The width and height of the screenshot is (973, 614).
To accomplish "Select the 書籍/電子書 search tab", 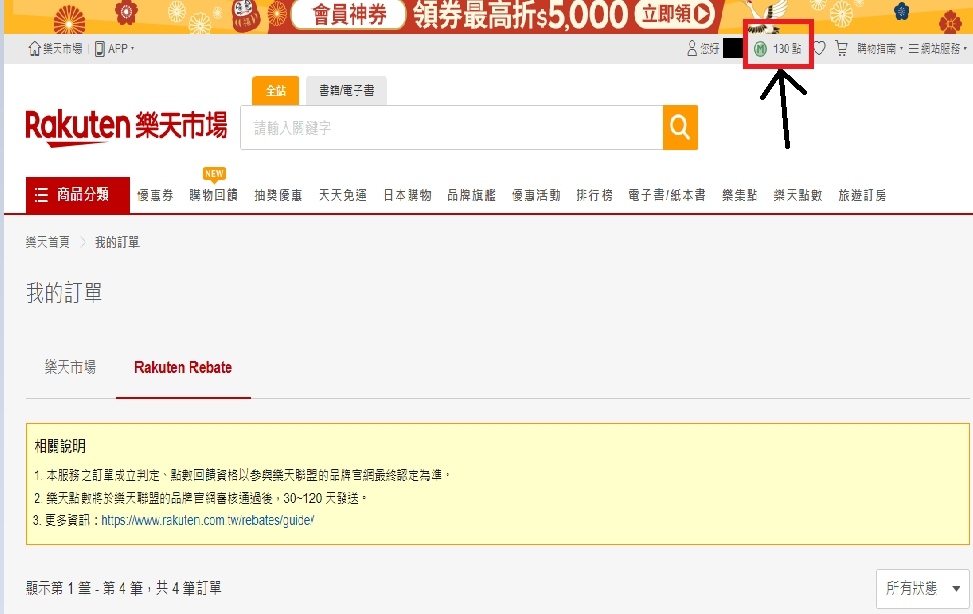I will tap(346, 91).
